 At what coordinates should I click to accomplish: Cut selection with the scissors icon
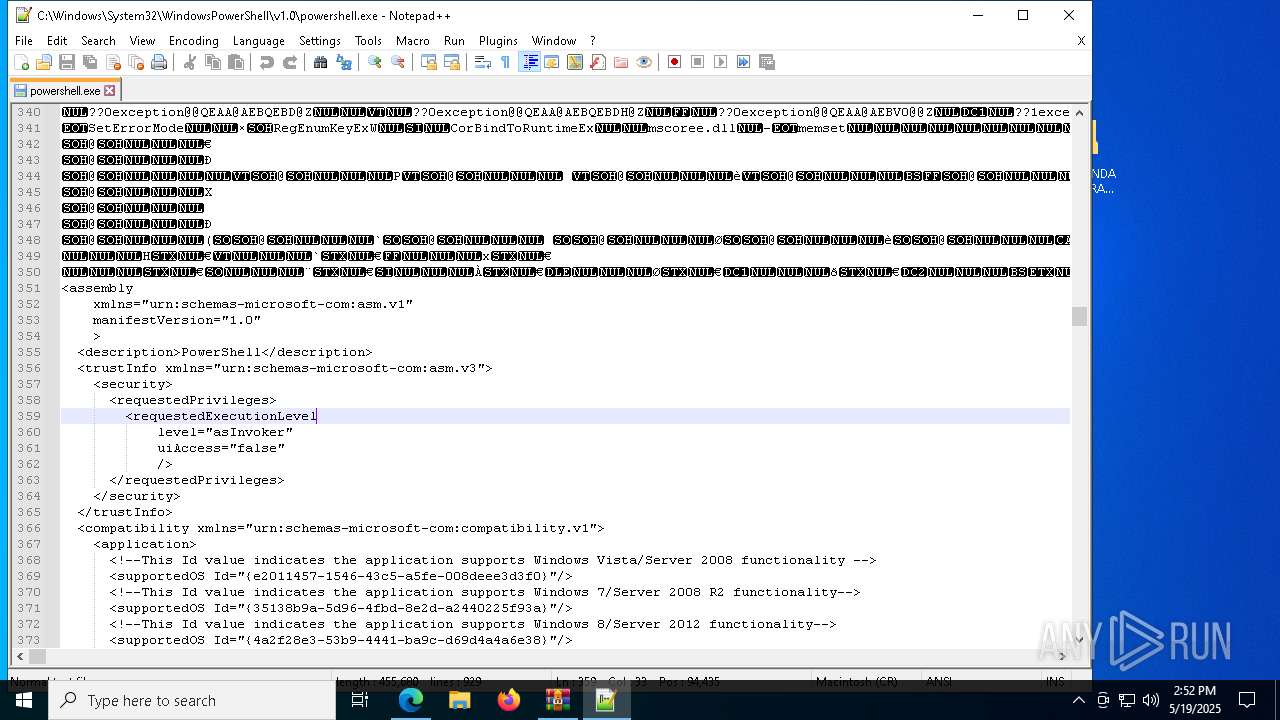tap(190, 62)
